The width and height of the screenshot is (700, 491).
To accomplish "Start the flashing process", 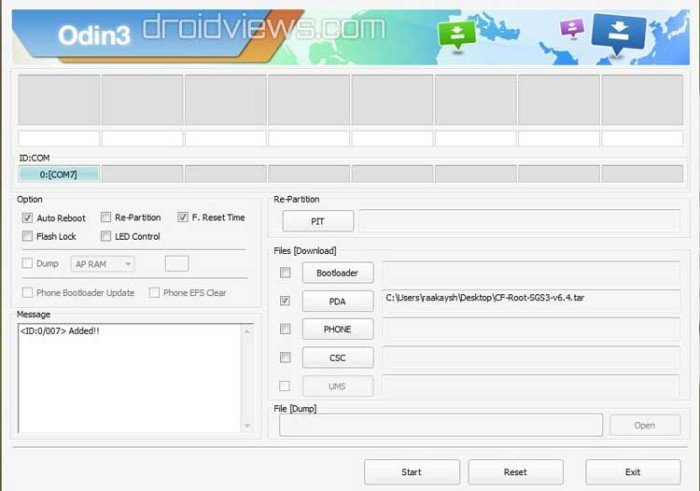I will point(412,472).
